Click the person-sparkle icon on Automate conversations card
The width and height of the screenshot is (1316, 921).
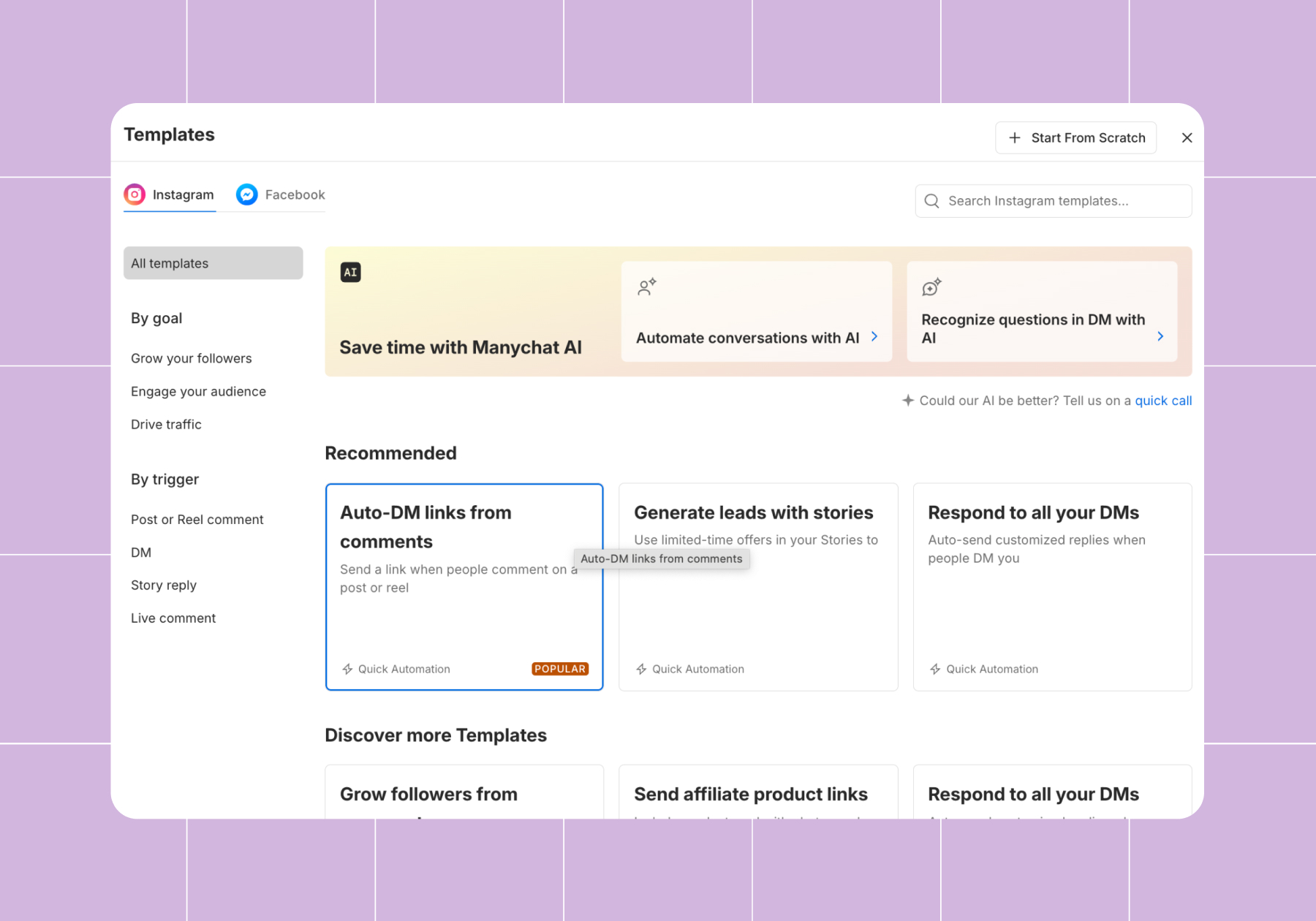(647, 287)
